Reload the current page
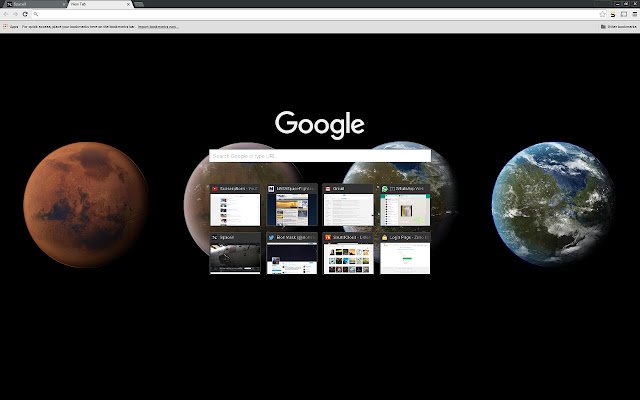 [x=25, y=14]
